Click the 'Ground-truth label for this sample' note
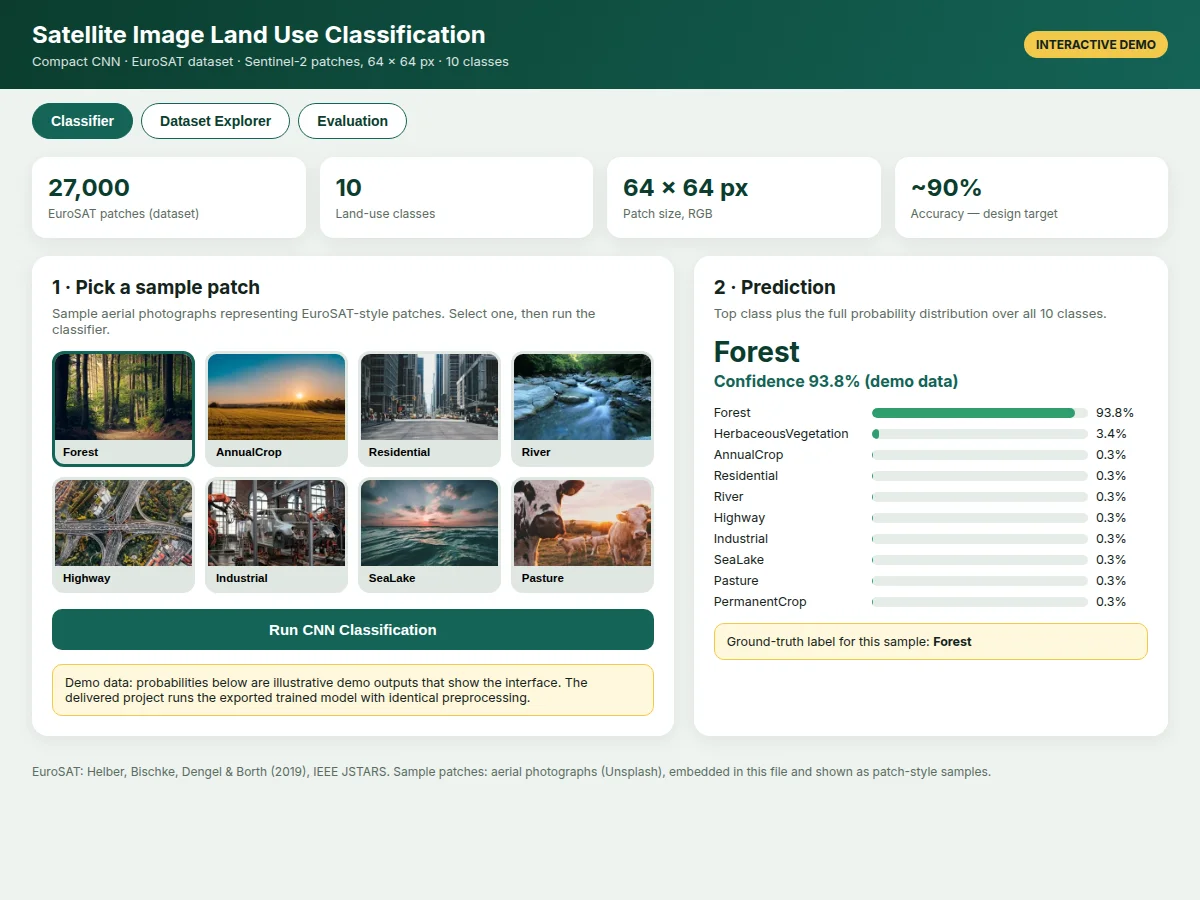The width and height of the screenshot is (1200, 900). click(x=931, y=642)
